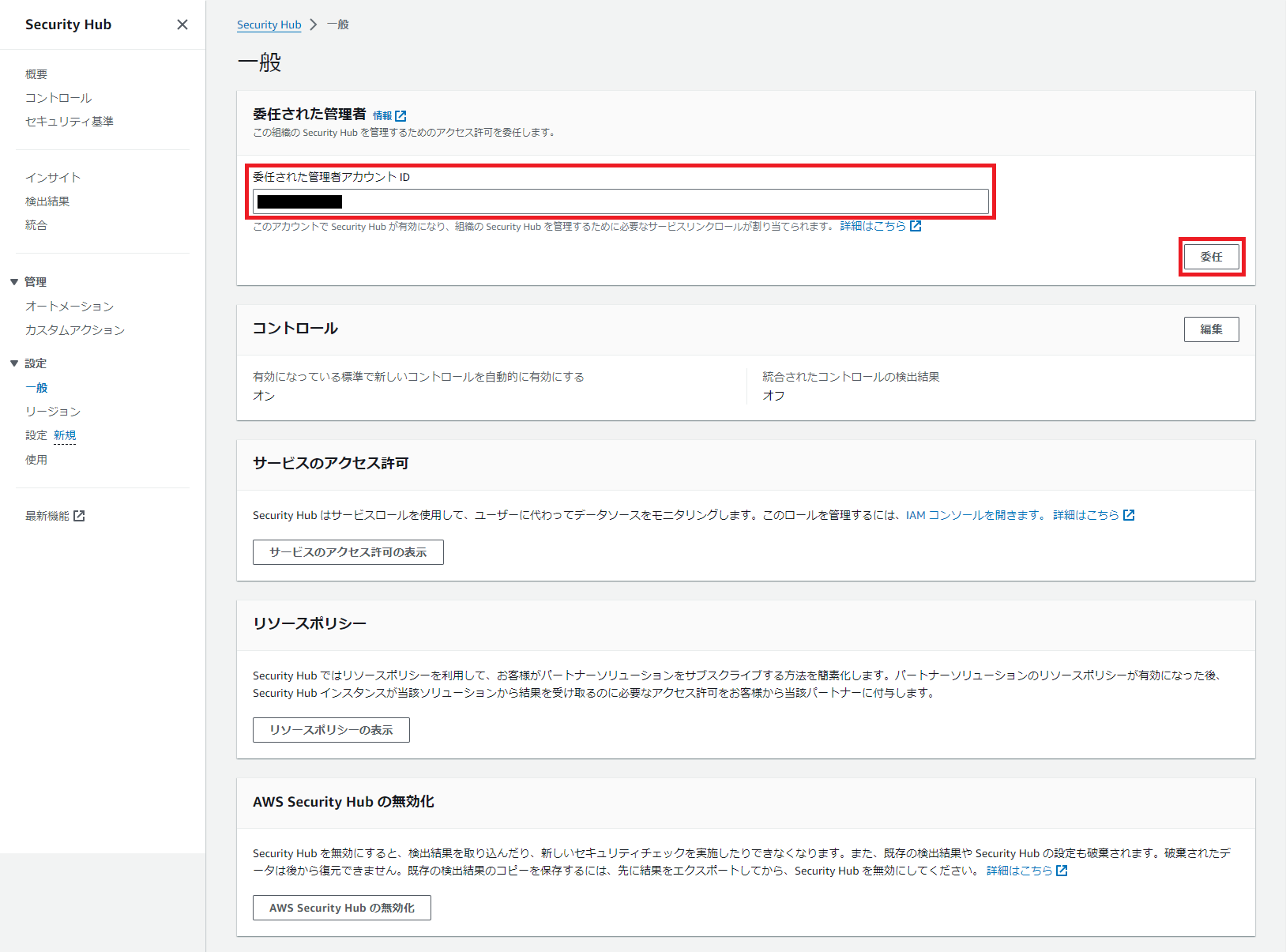Click the Security Hub title in sidebar
This screenshot has width=1286, height=952.
tap(68, 24)
